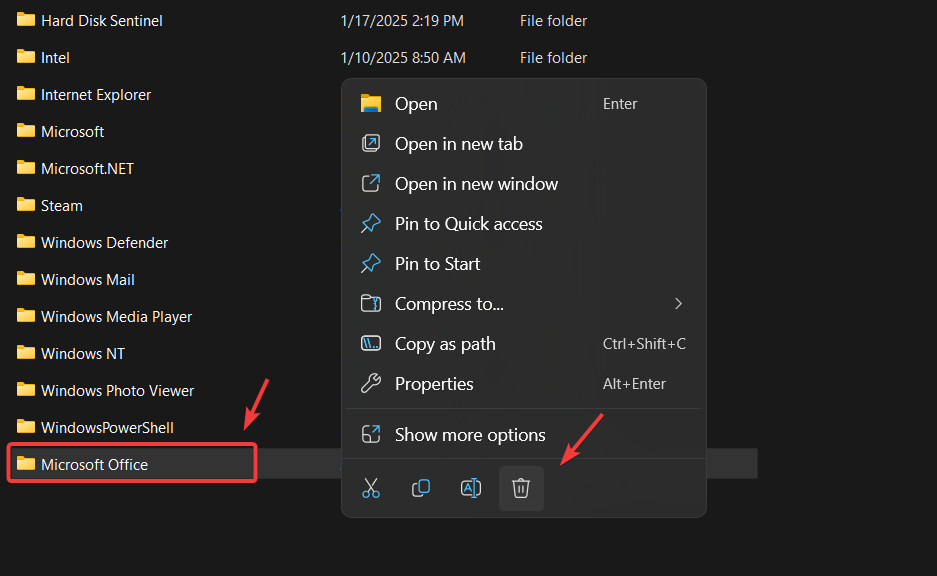The image size is (937, 576).
Task: Choose Open in new window
Action: pyautogui.click(x=476, y=184)
